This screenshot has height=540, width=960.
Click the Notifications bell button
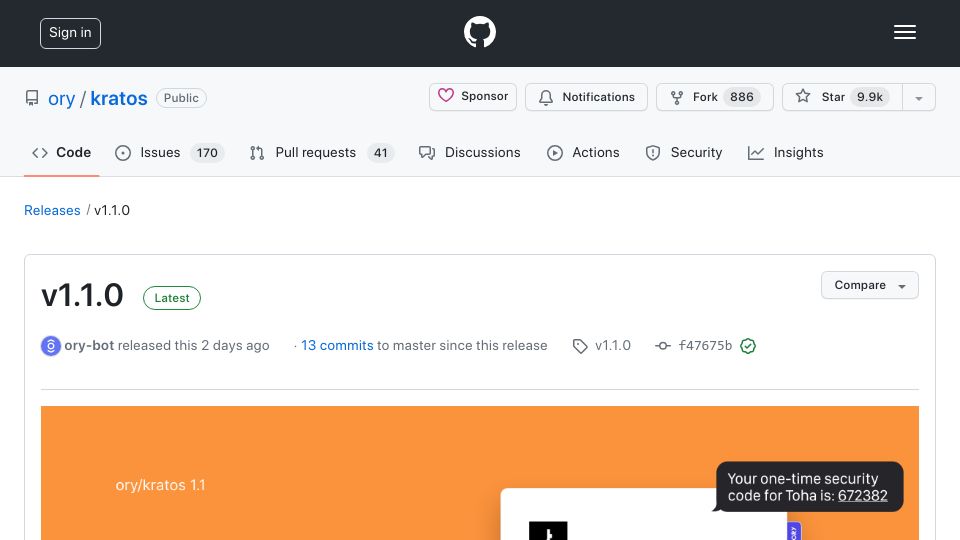click(x=586, y=97)
